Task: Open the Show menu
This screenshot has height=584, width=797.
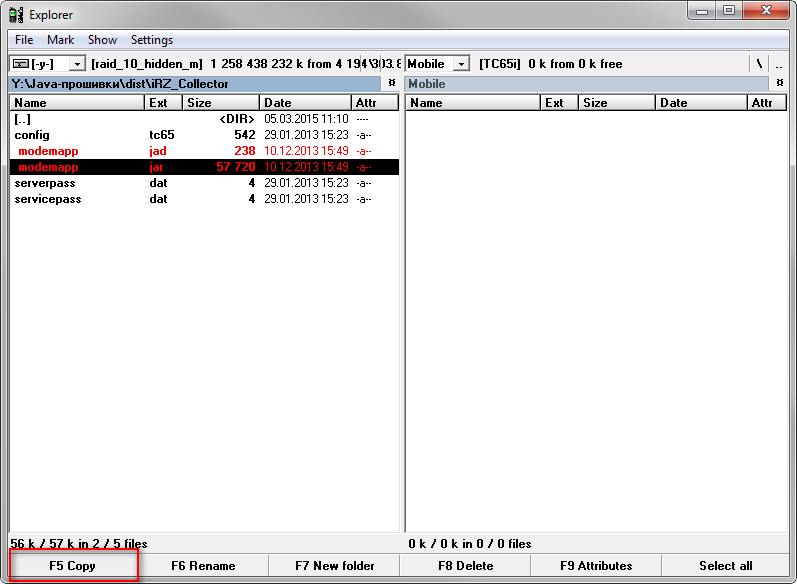Action: point(102,40)
